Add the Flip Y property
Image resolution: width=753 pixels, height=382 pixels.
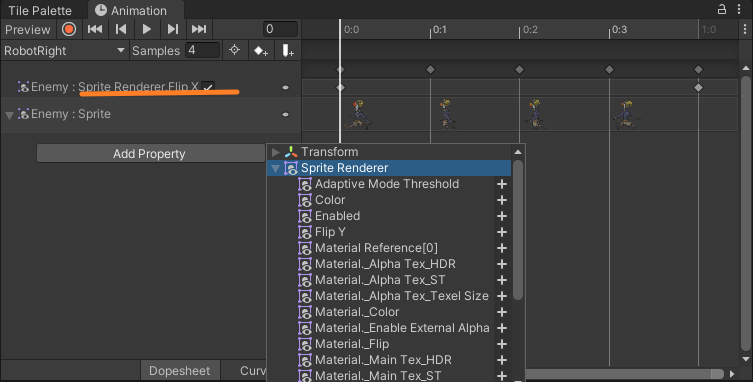coord(502,232)
